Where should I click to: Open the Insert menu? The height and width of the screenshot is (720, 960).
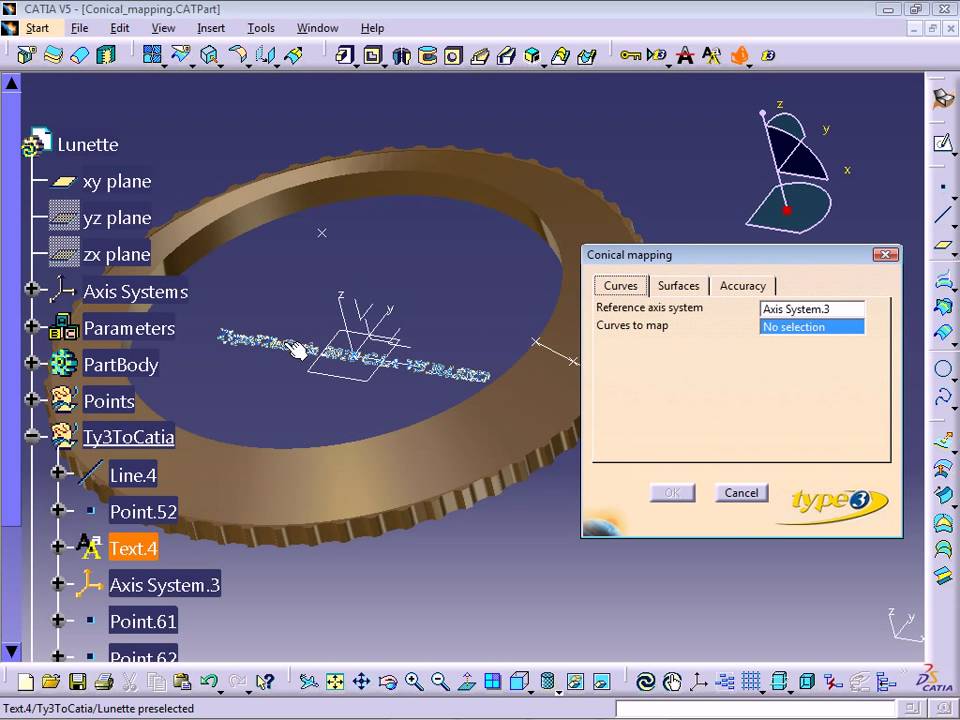pos(211,28)
